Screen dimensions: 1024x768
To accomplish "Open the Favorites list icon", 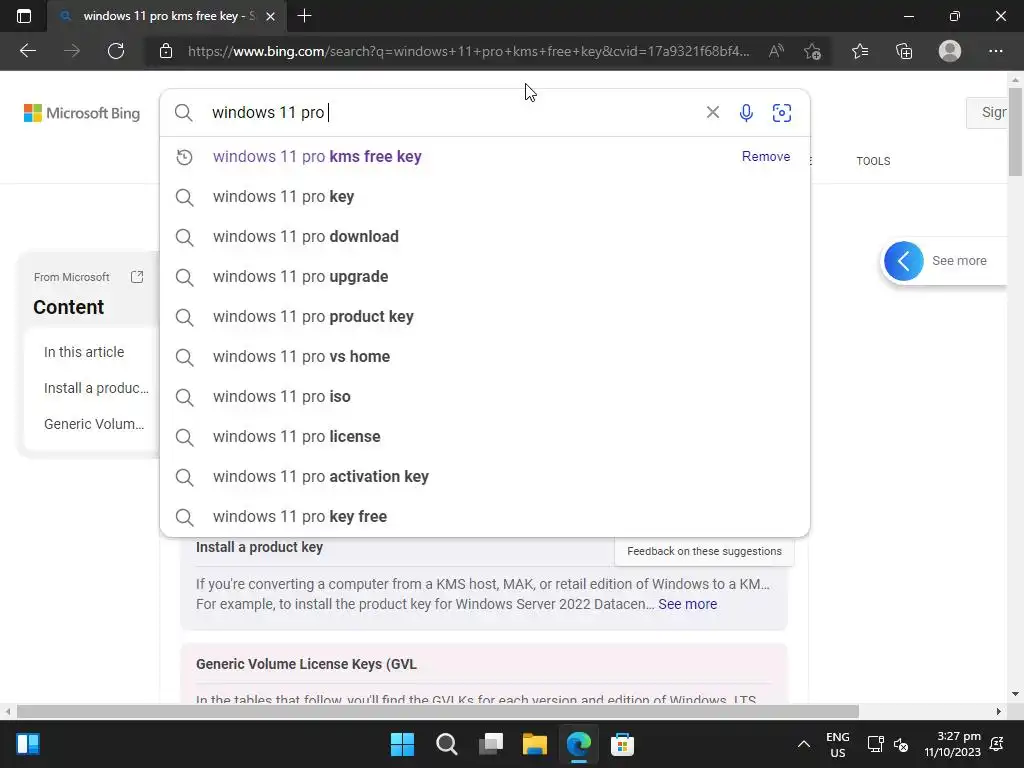I will 860,51.
